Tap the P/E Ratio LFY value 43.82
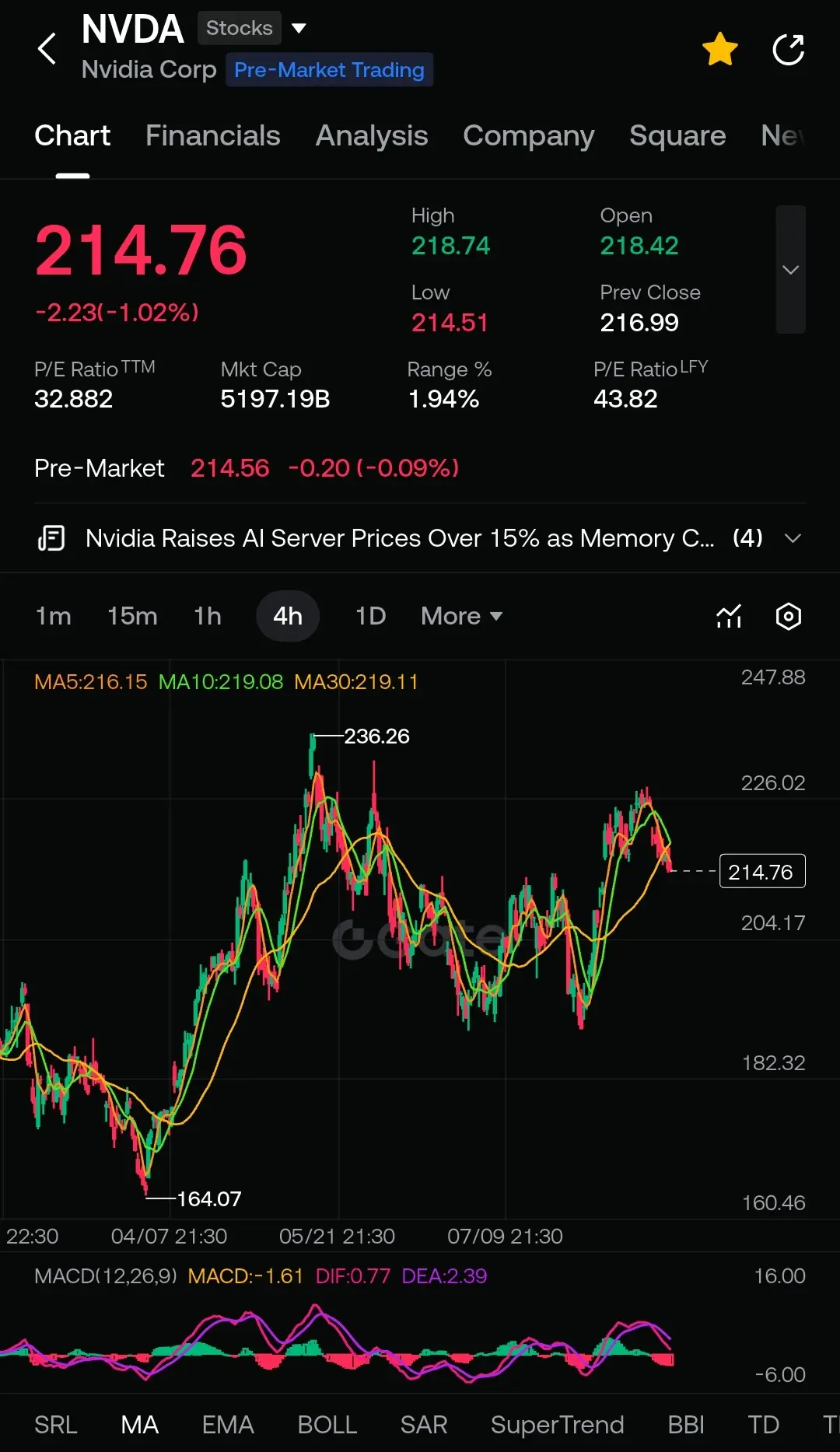The height and width of the screenshot is (1452, 840). [625, 399]
